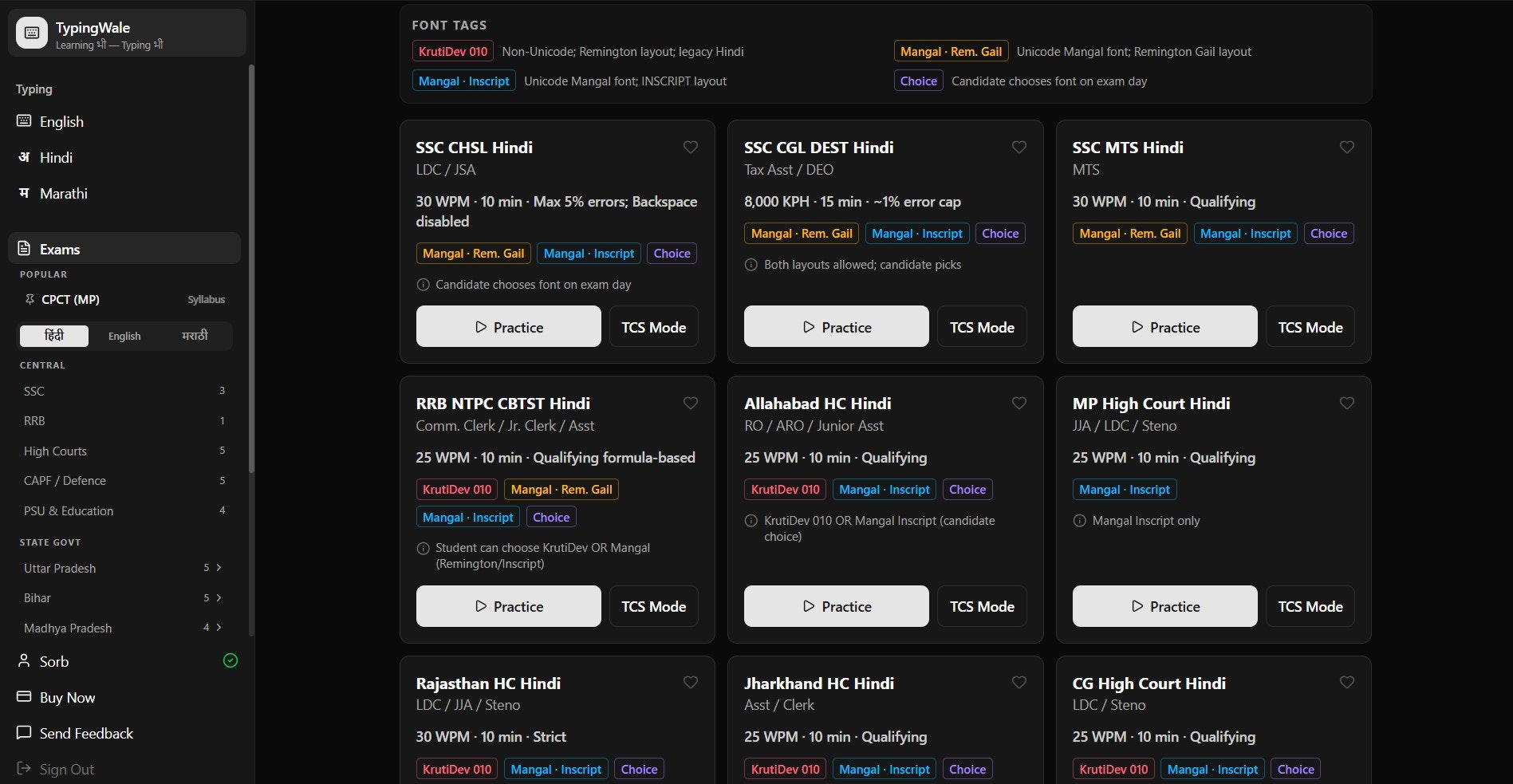Open the Exams section in sidebar
1513x784 pixels.
(124, 248)
